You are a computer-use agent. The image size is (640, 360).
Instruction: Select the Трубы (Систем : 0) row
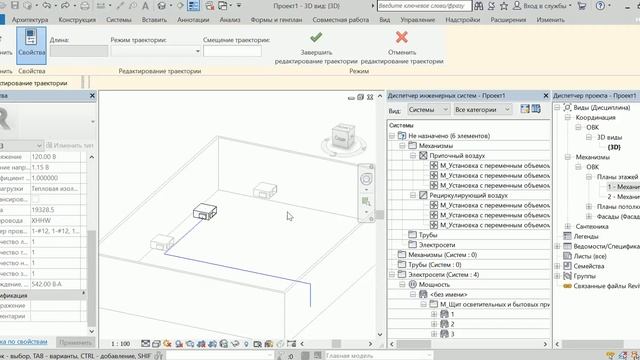(435, 264)
